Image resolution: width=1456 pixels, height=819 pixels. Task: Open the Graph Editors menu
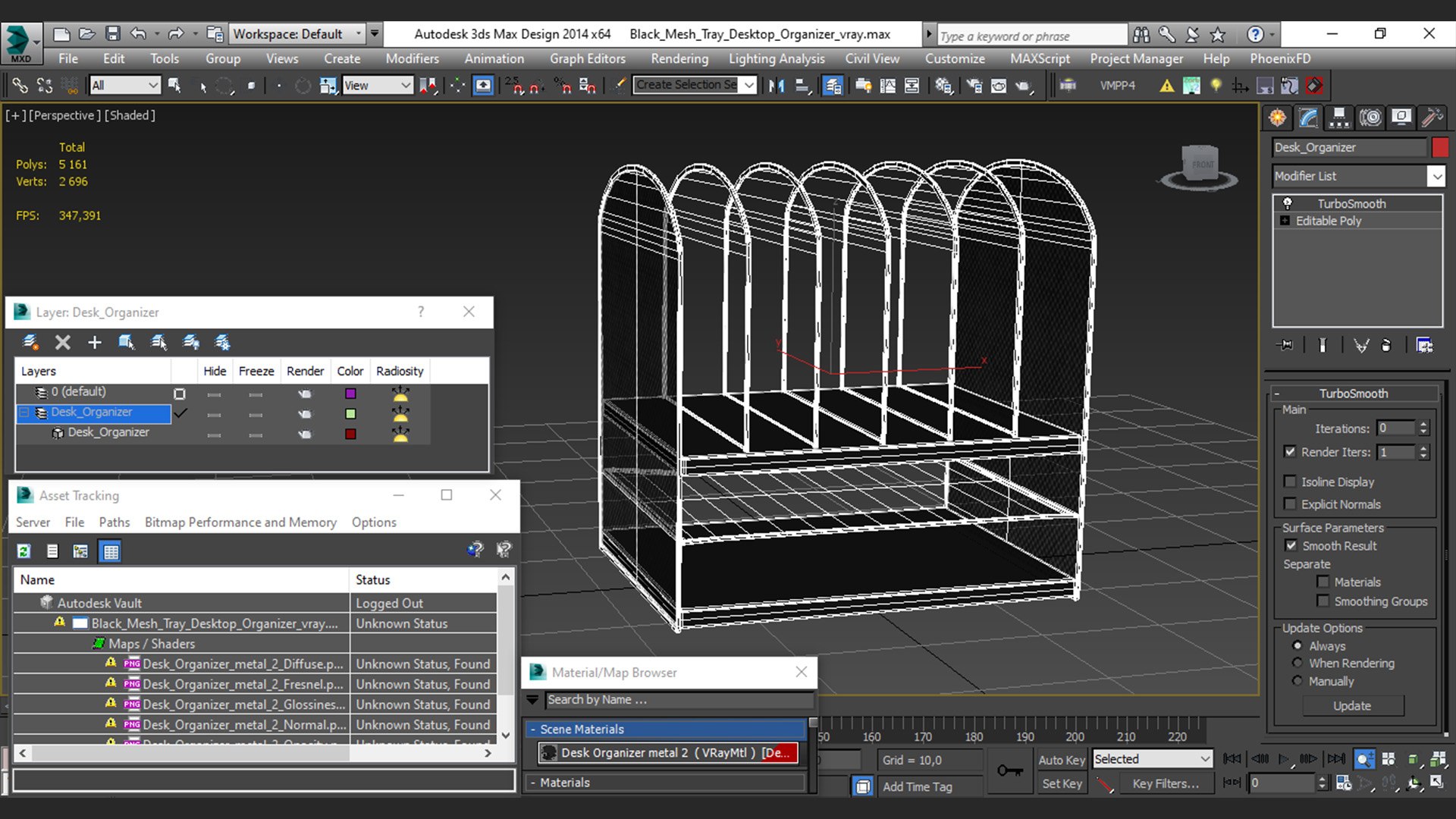(x=588, y=58)
